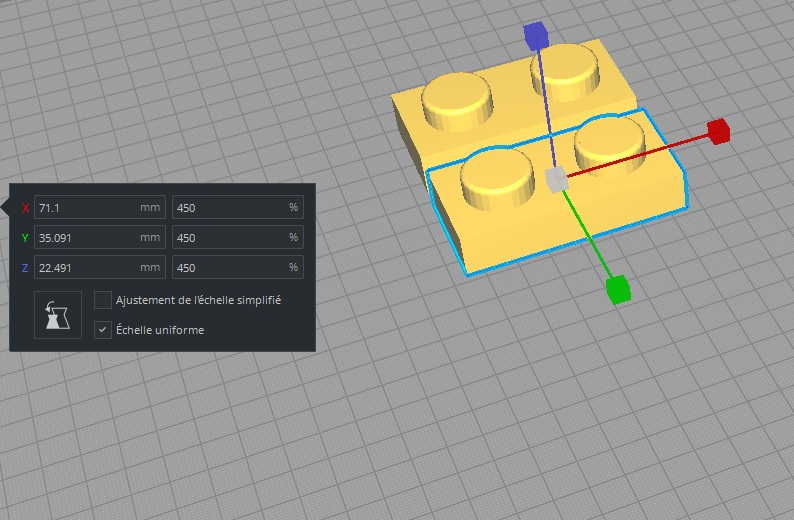Click the red X-axis scale handle
The width and height of the screenshot is (794, 520).
[x=718, y=132]
